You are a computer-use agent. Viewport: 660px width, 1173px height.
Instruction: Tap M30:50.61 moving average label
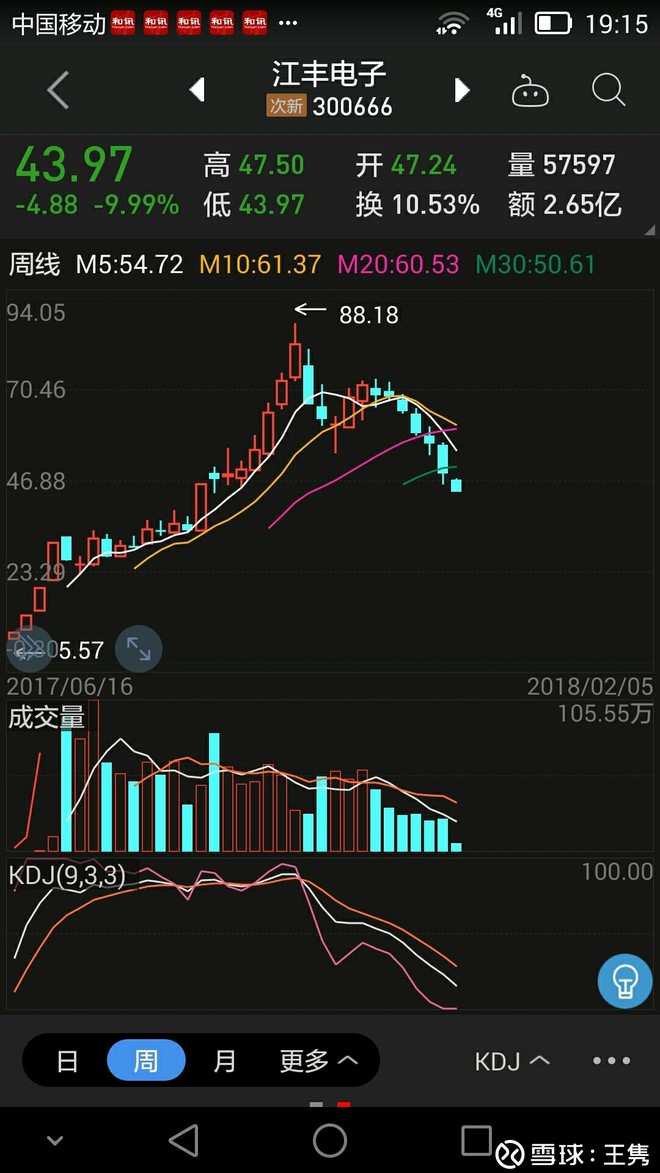click(x=536, y=264)
